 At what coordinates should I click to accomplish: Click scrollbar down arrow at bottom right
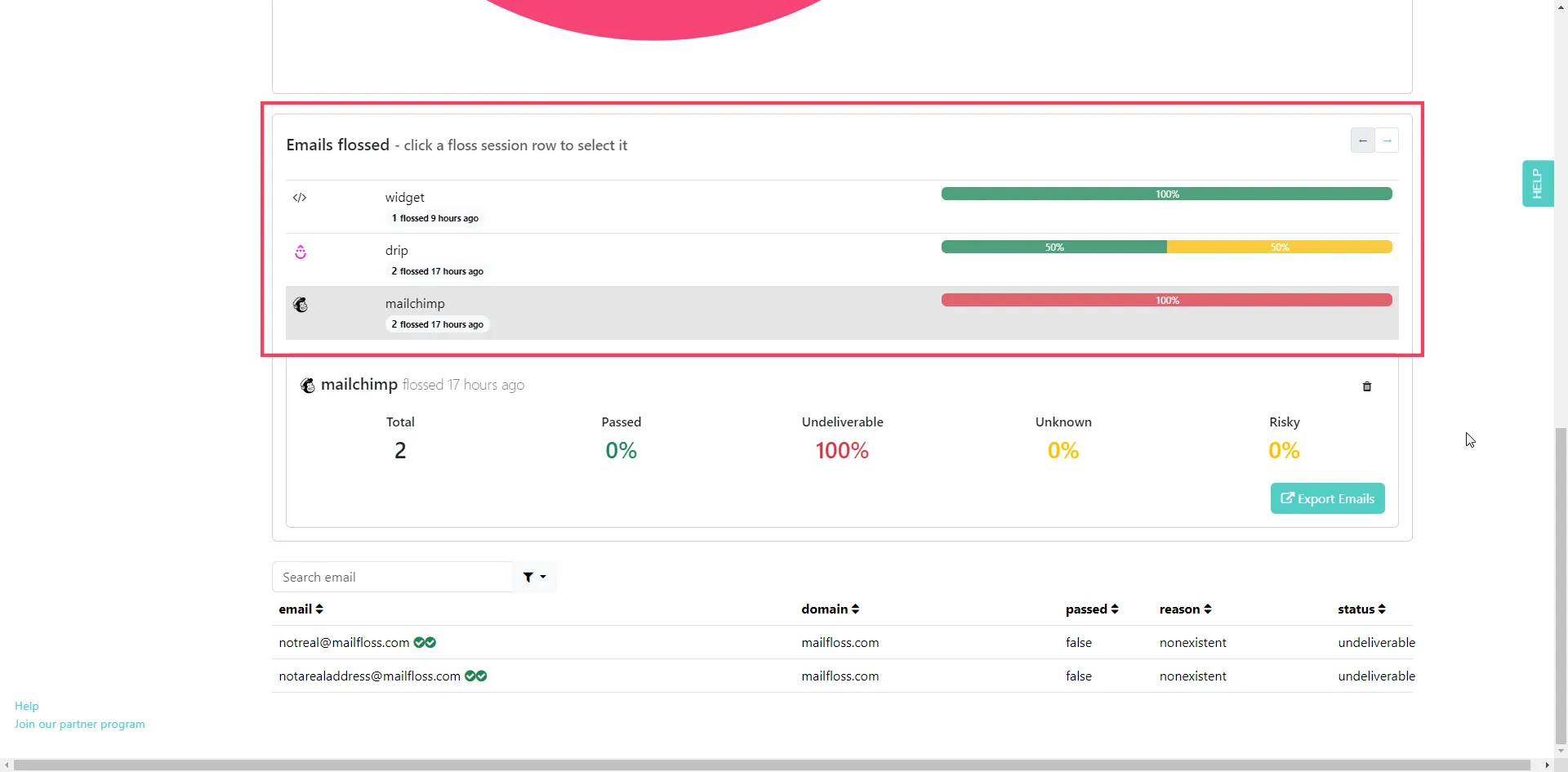click(x=1561, y=751)
